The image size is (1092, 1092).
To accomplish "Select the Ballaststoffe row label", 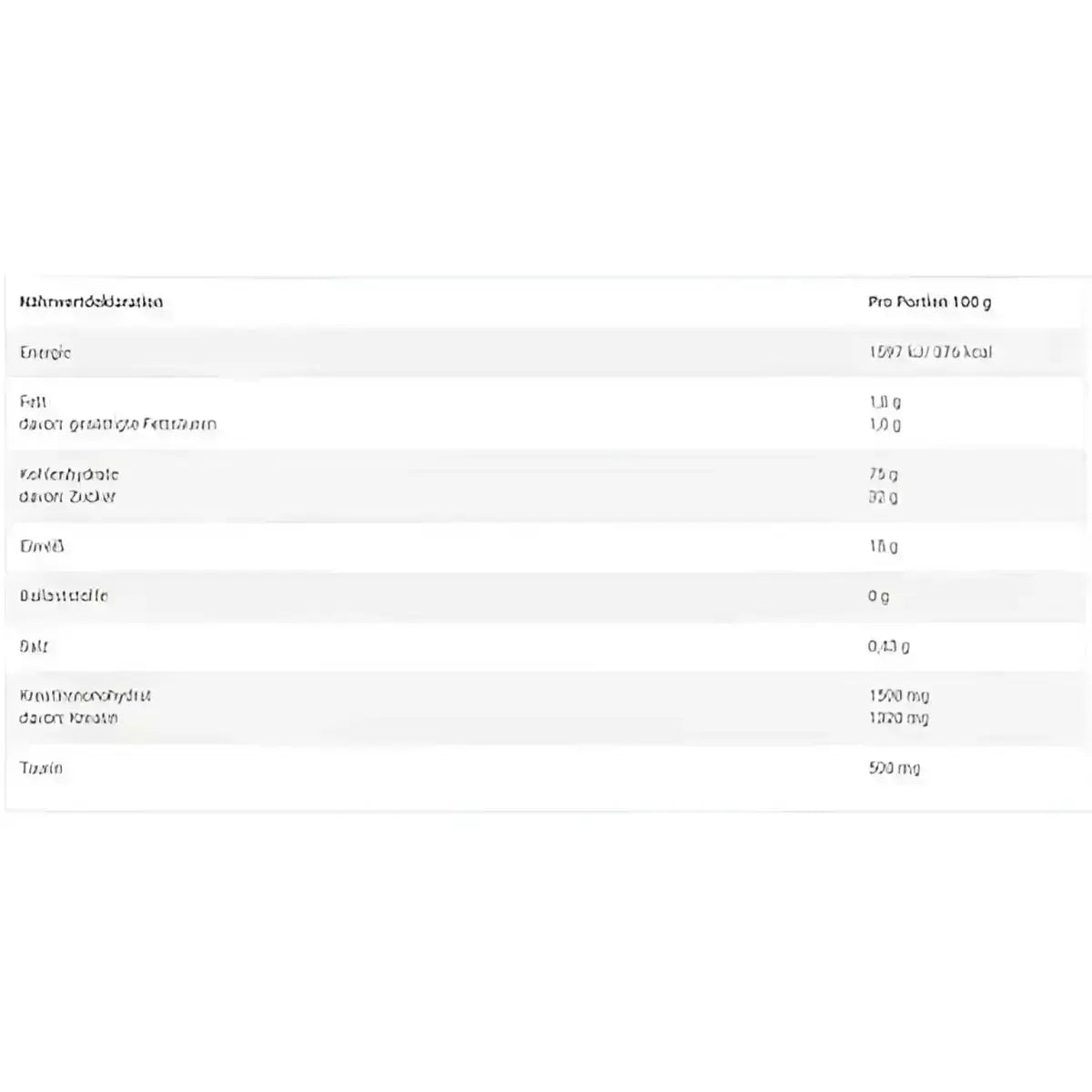I will tap(64, 596).
